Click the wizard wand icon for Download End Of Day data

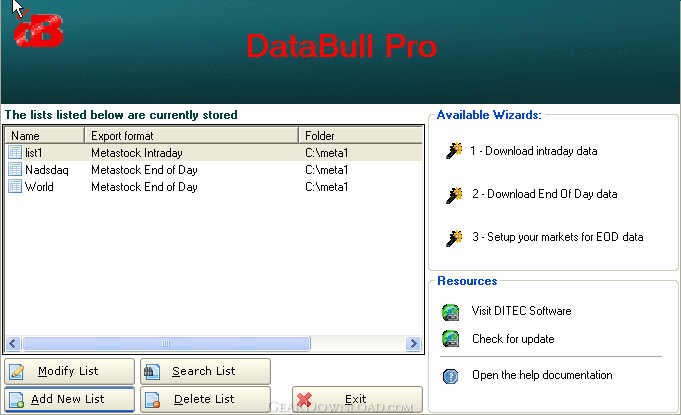454,194
